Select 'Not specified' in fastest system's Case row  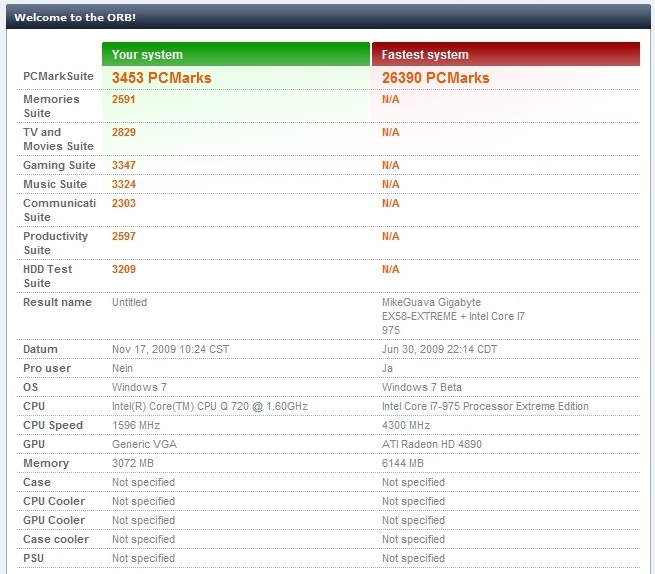tap(413, 483)
